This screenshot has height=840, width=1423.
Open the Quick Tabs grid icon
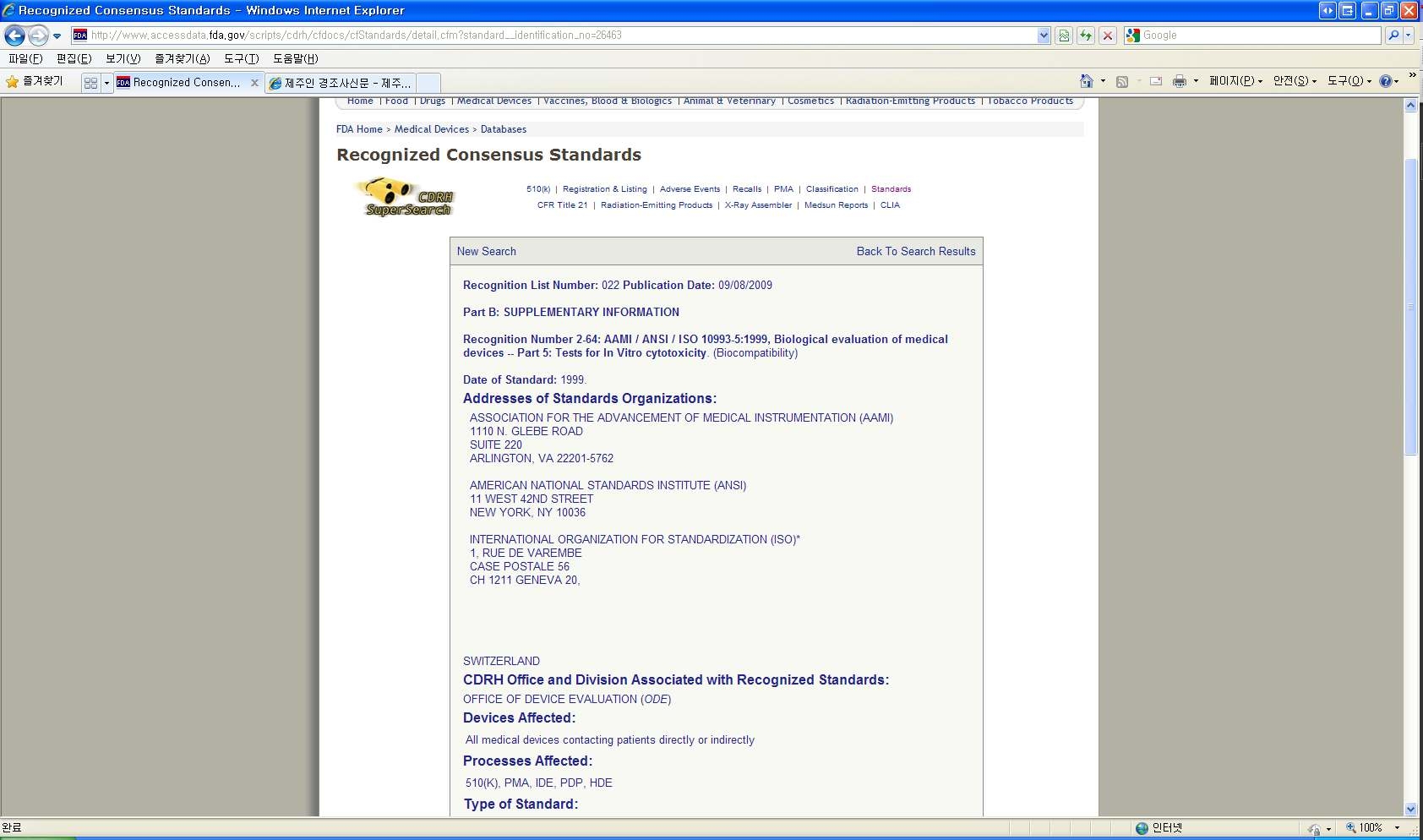[90, 83]
